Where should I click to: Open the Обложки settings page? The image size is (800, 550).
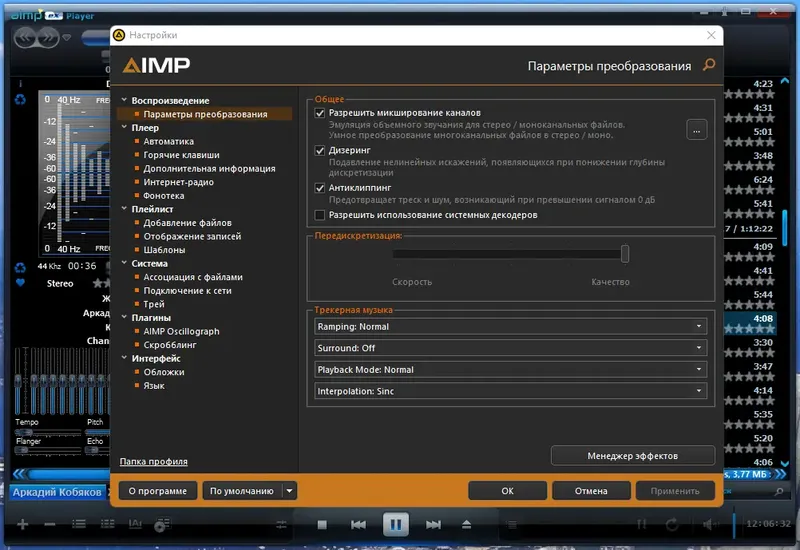pyautogui.click(x=164, y=372)
